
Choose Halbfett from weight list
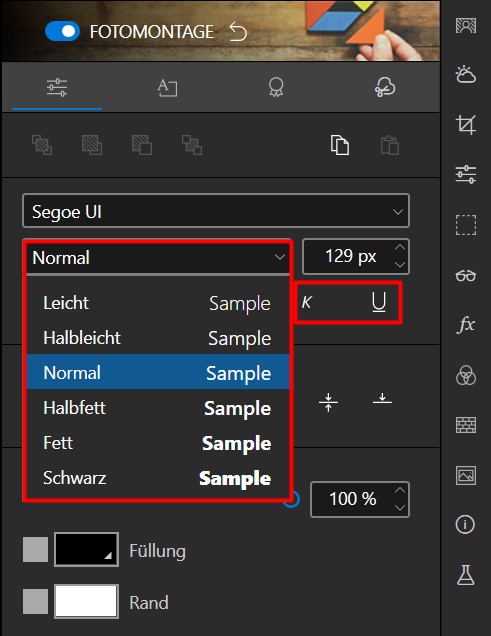pos(158,408)
